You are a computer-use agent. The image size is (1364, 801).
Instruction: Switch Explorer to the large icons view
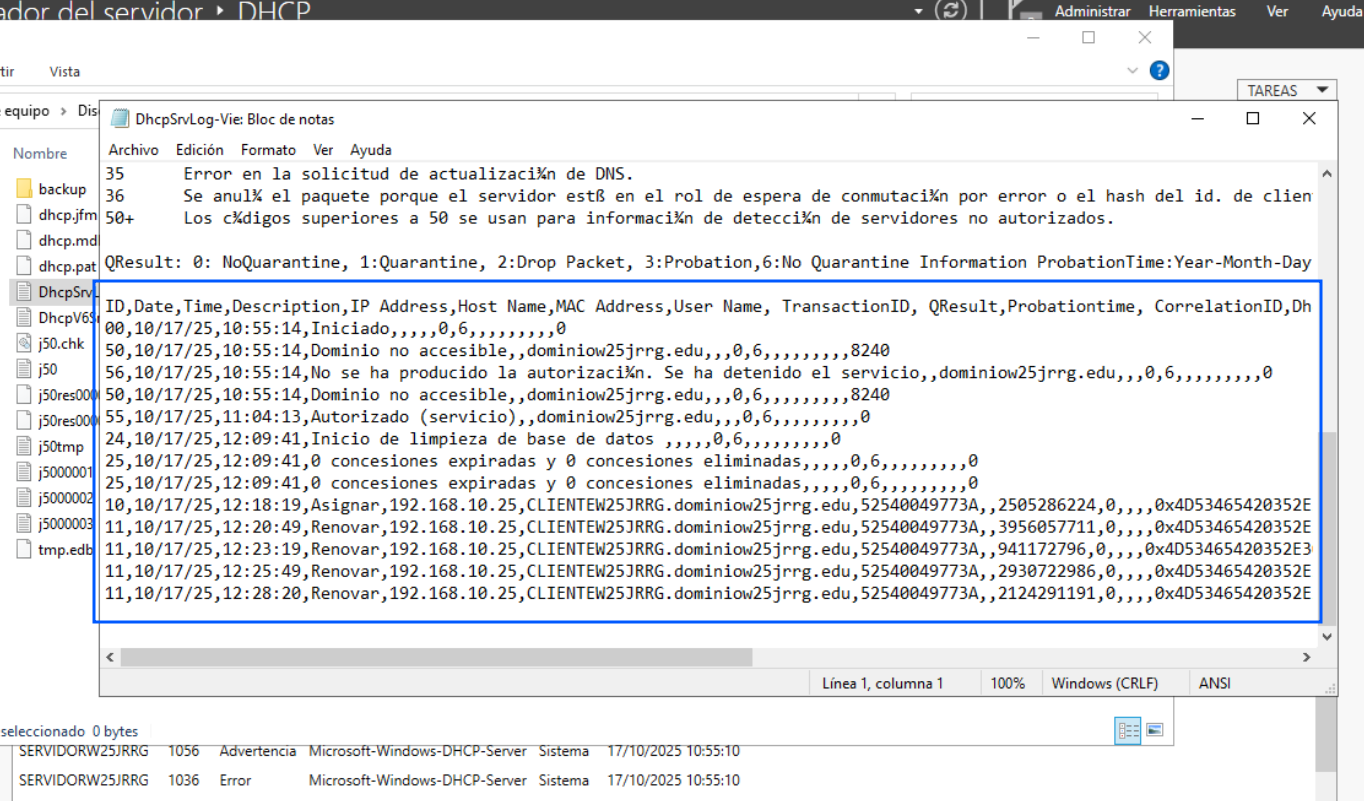[1154, 731]
